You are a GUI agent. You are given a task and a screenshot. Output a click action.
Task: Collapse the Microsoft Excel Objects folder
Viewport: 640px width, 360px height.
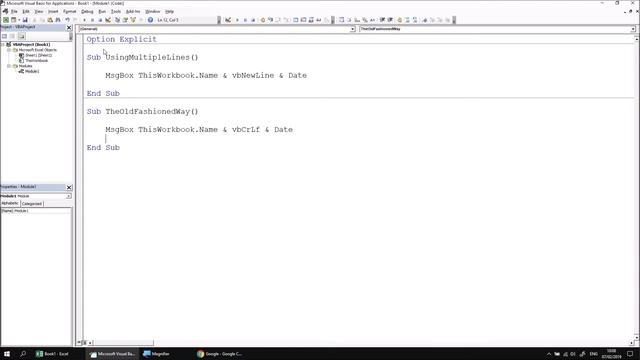pos(9,50)
